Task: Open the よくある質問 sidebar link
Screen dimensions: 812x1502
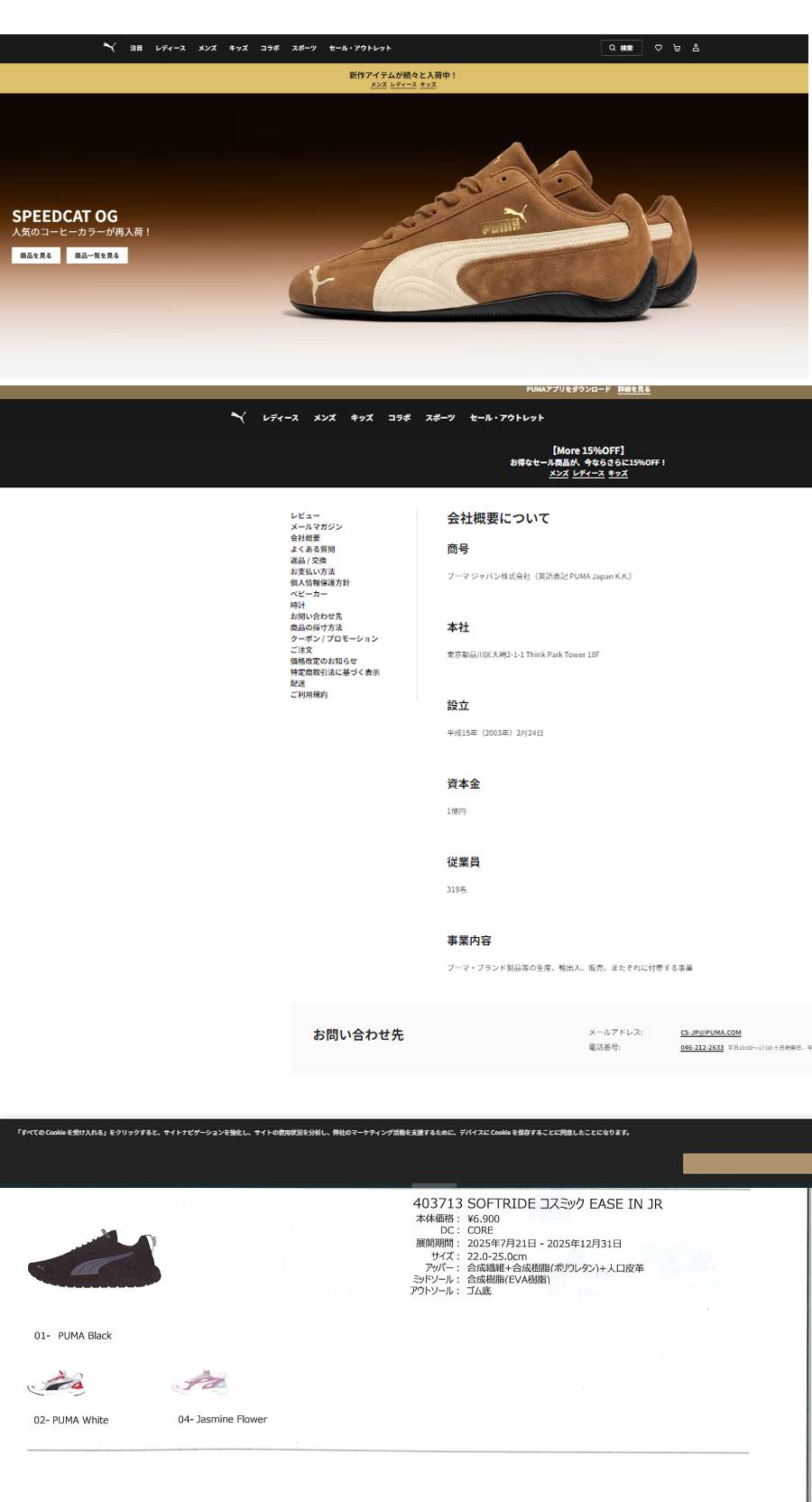Action: pos(312,549)
